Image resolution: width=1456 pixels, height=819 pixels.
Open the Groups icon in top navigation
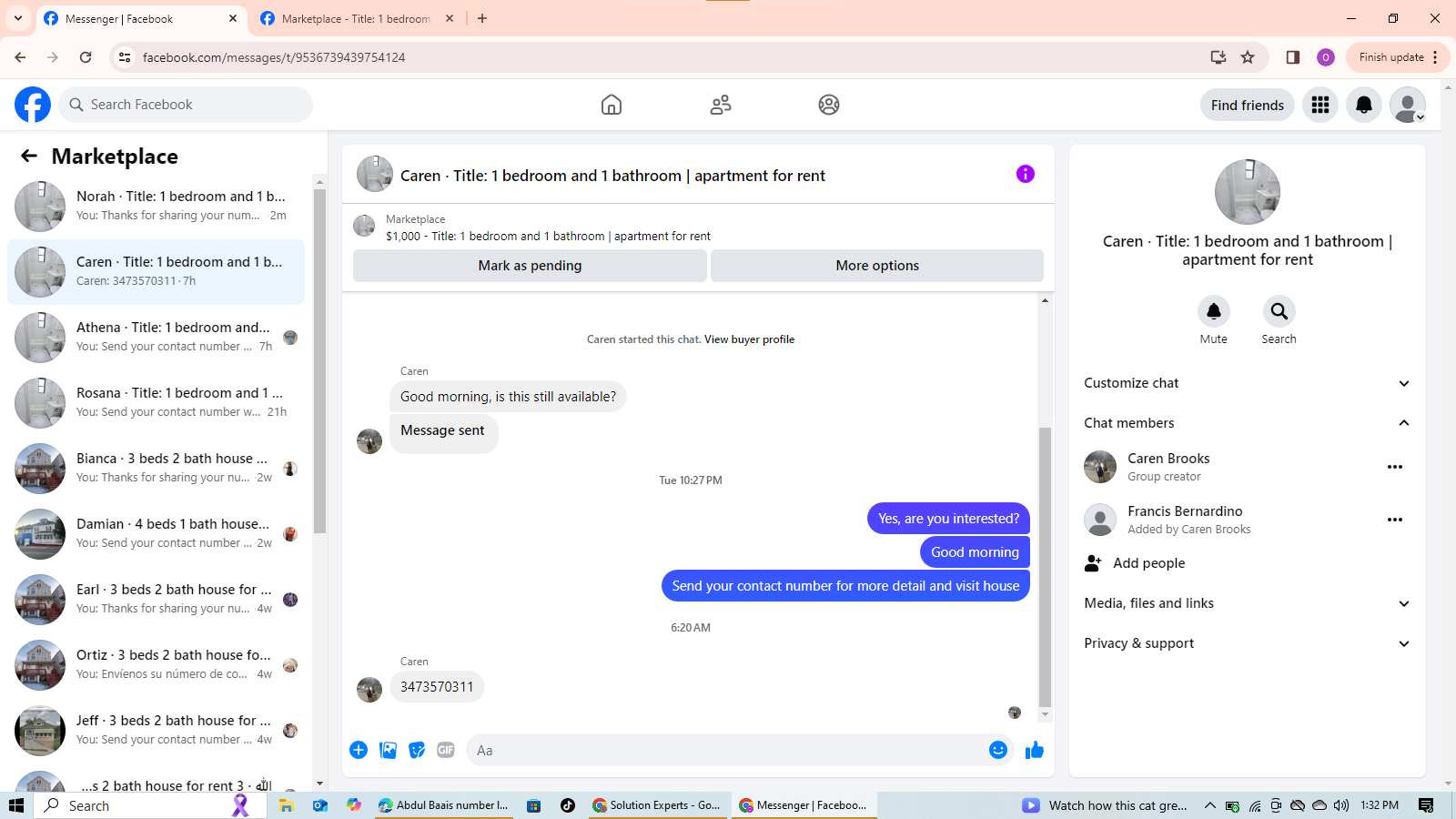[829, 105]
